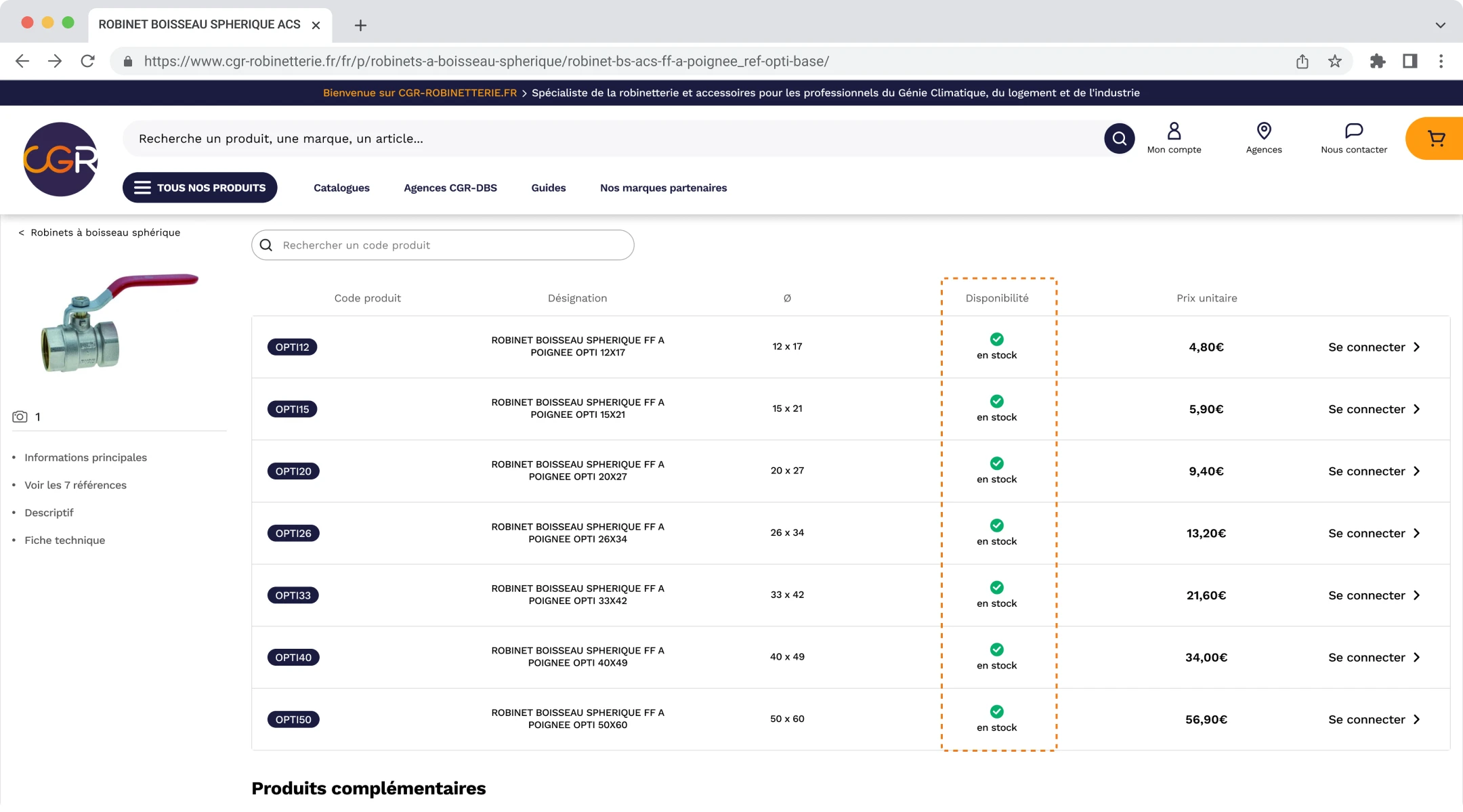Focus the main product search field
Image resolution: width=1463 pixels, height=812 pixels.
coord(613,139)
